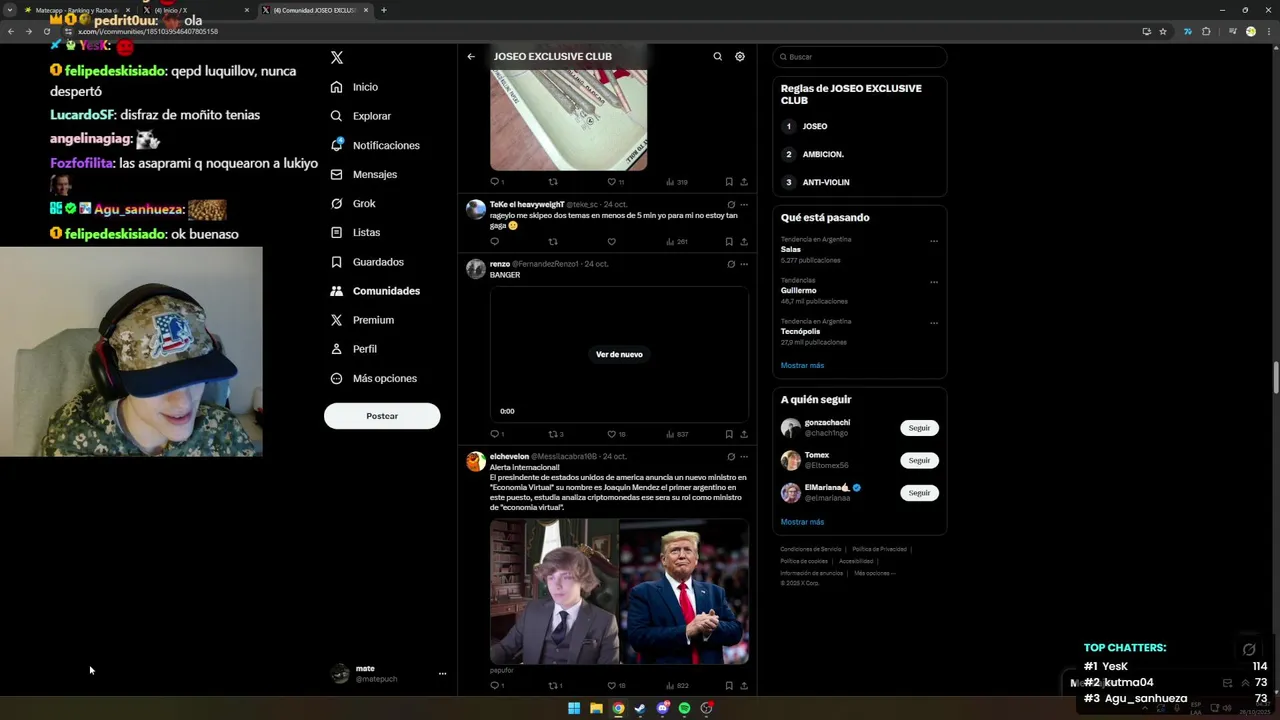Viewport: 1280px width, 720px height.
Task: Like TeKe el heavyweighT post
Action: [x=612, y=241]
